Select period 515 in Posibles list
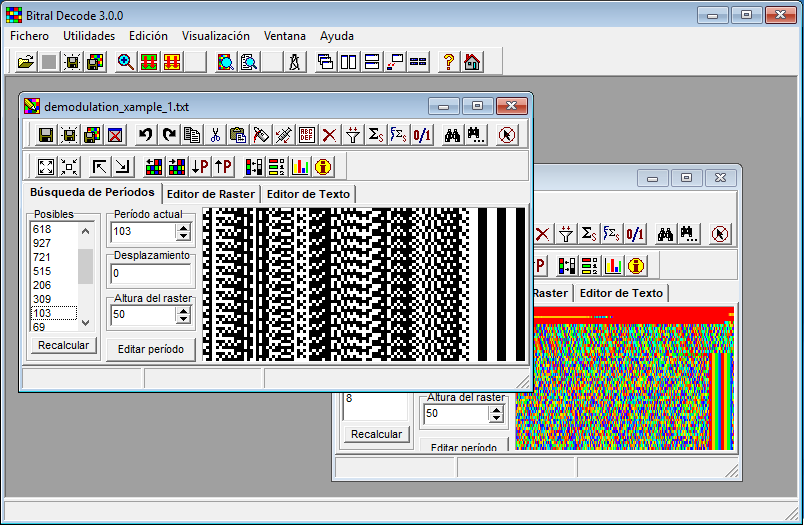Screen dimensions: 804x525 click(x=54, y=271)
